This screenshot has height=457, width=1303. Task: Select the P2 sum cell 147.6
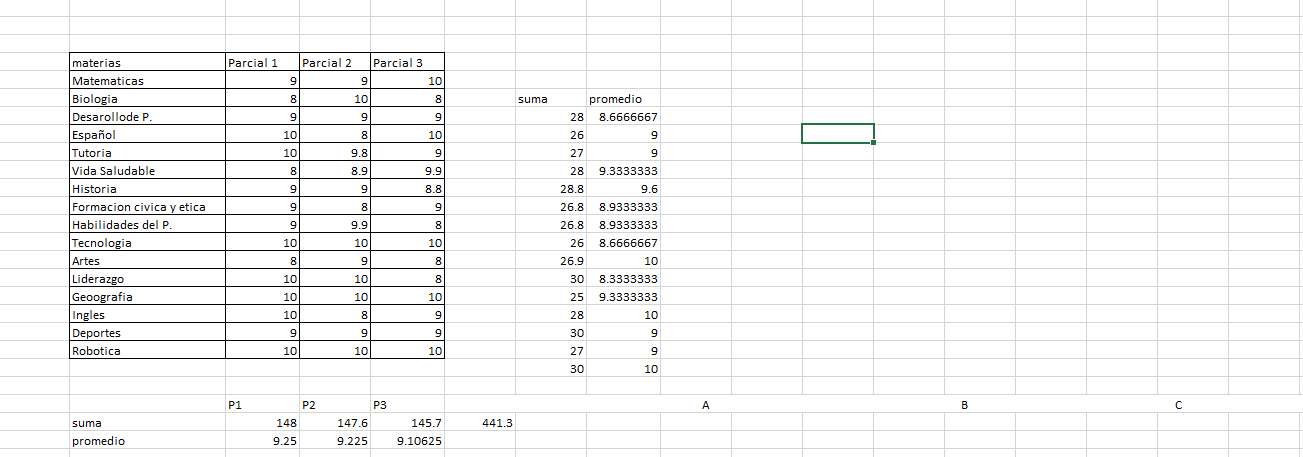click(334, 423)
